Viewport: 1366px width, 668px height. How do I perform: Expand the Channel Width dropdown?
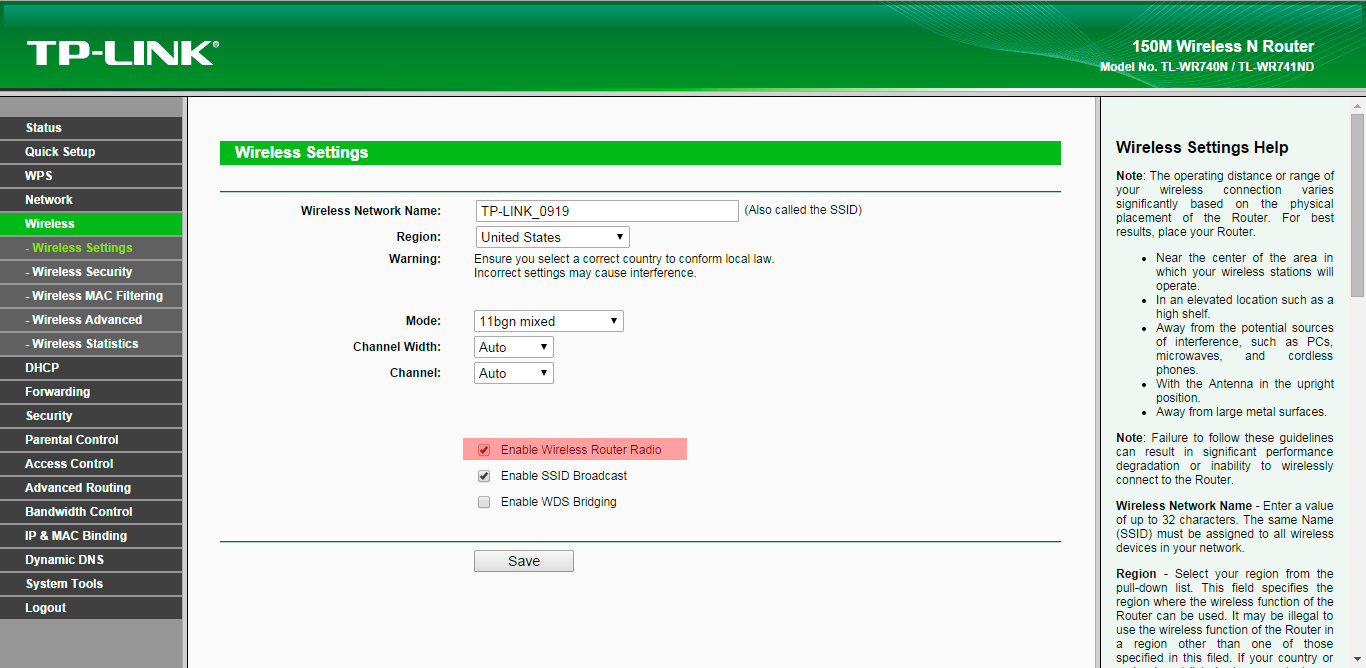(514, 347)
